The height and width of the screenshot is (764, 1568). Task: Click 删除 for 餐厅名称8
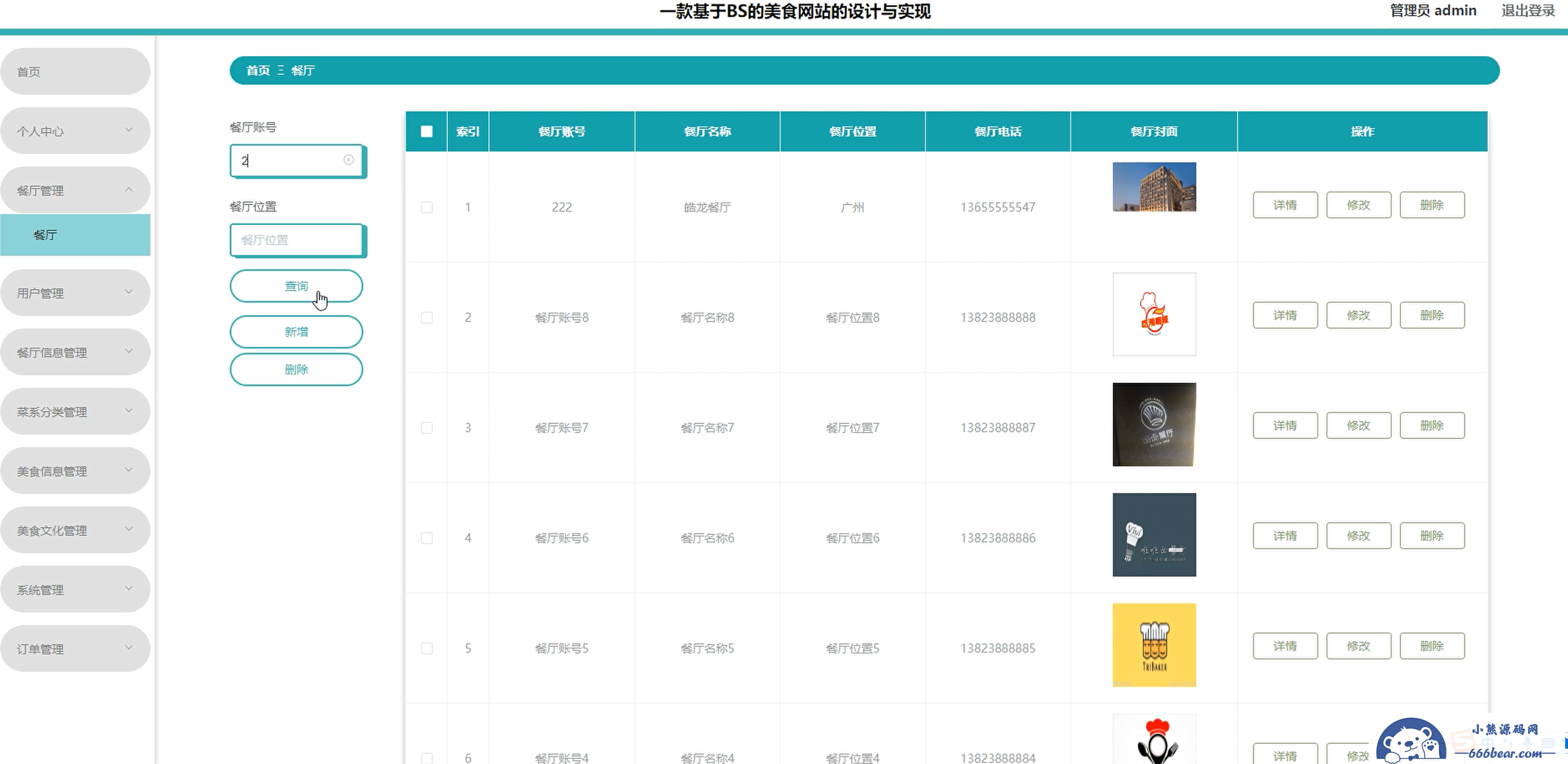click(x=1432, y=315)
